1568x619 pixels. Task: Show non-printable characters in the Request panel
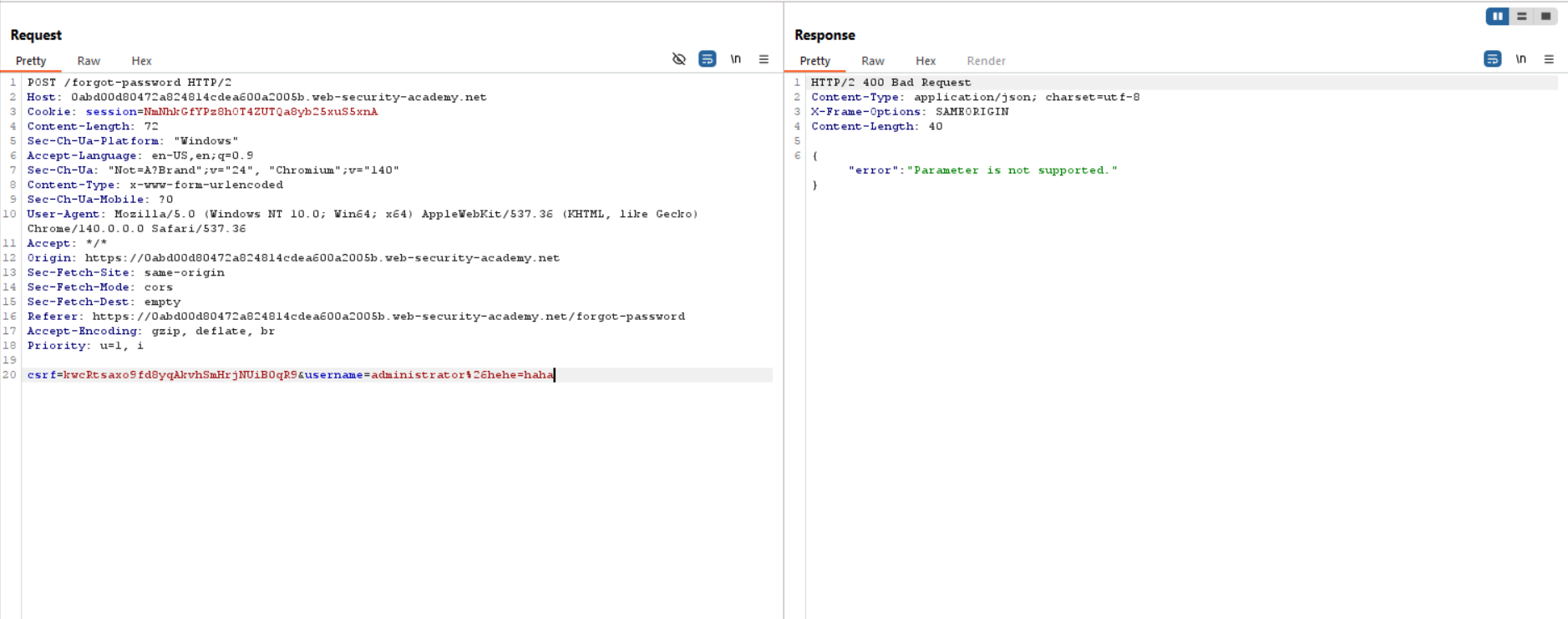pyautogui.click(x=735, y=59)
